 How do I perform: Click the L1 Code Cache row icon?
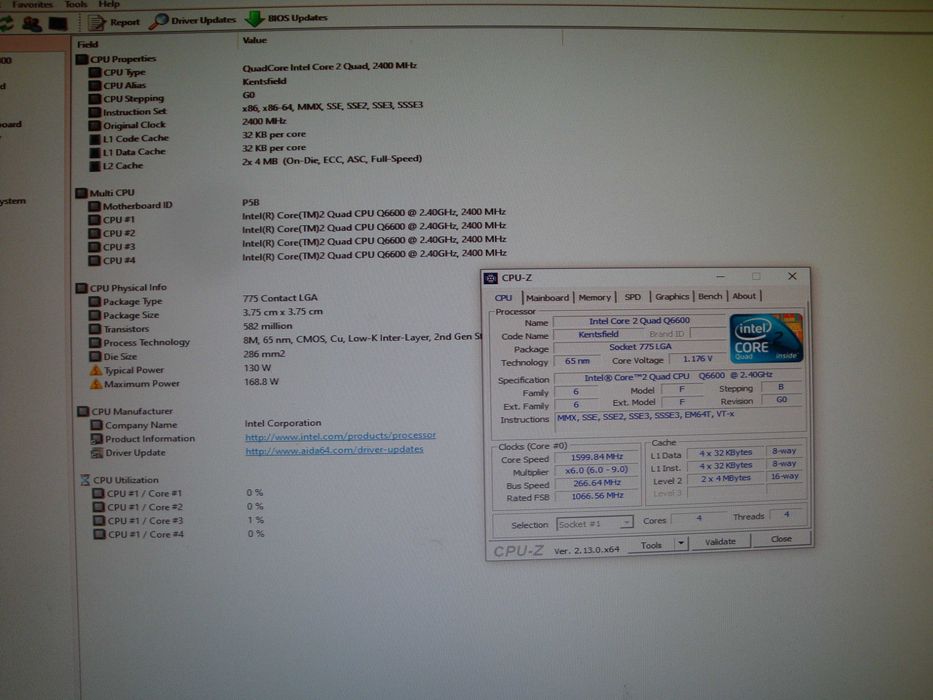(95, 139)
